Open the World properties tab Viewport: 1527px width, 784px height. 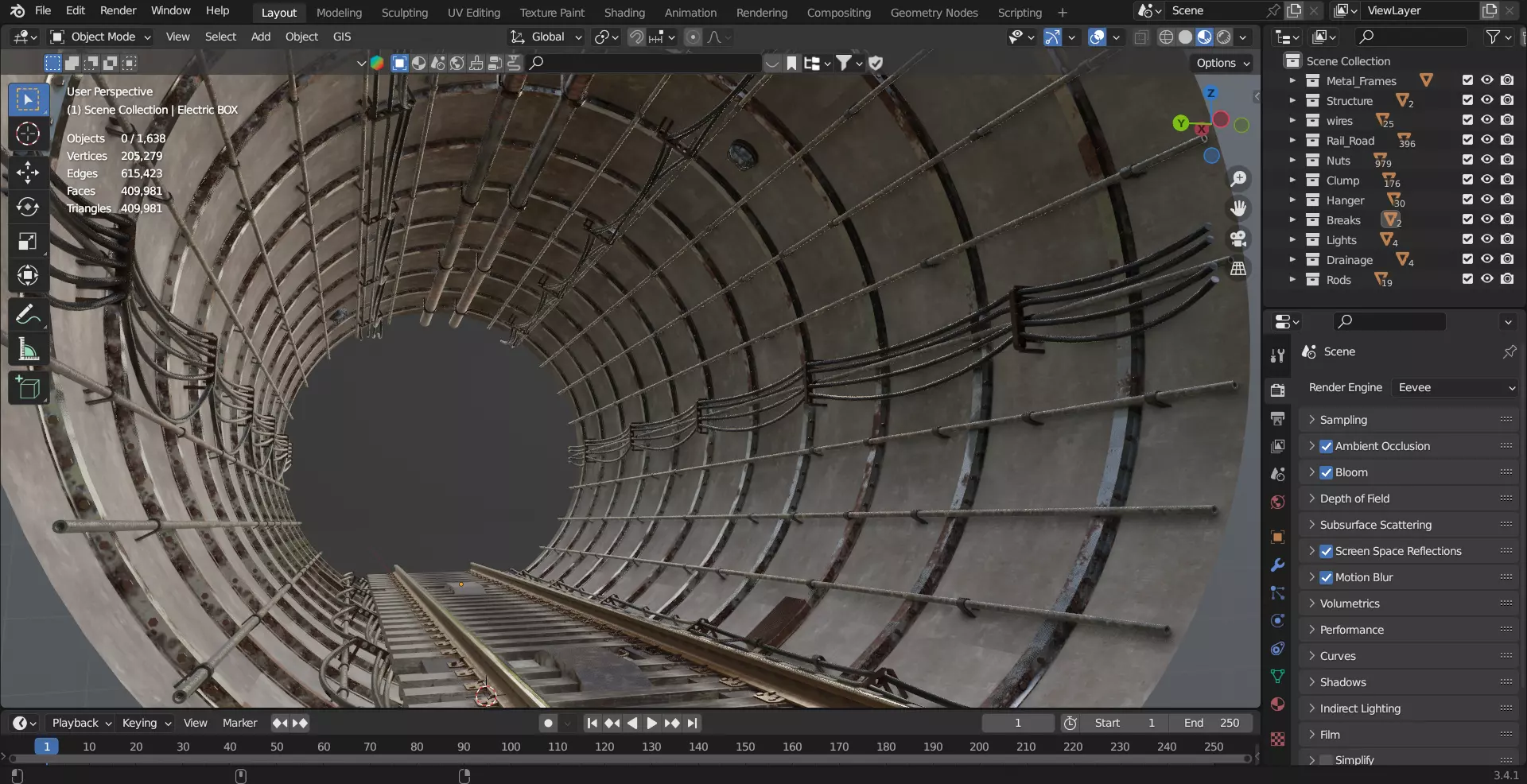coord(1277,502)
